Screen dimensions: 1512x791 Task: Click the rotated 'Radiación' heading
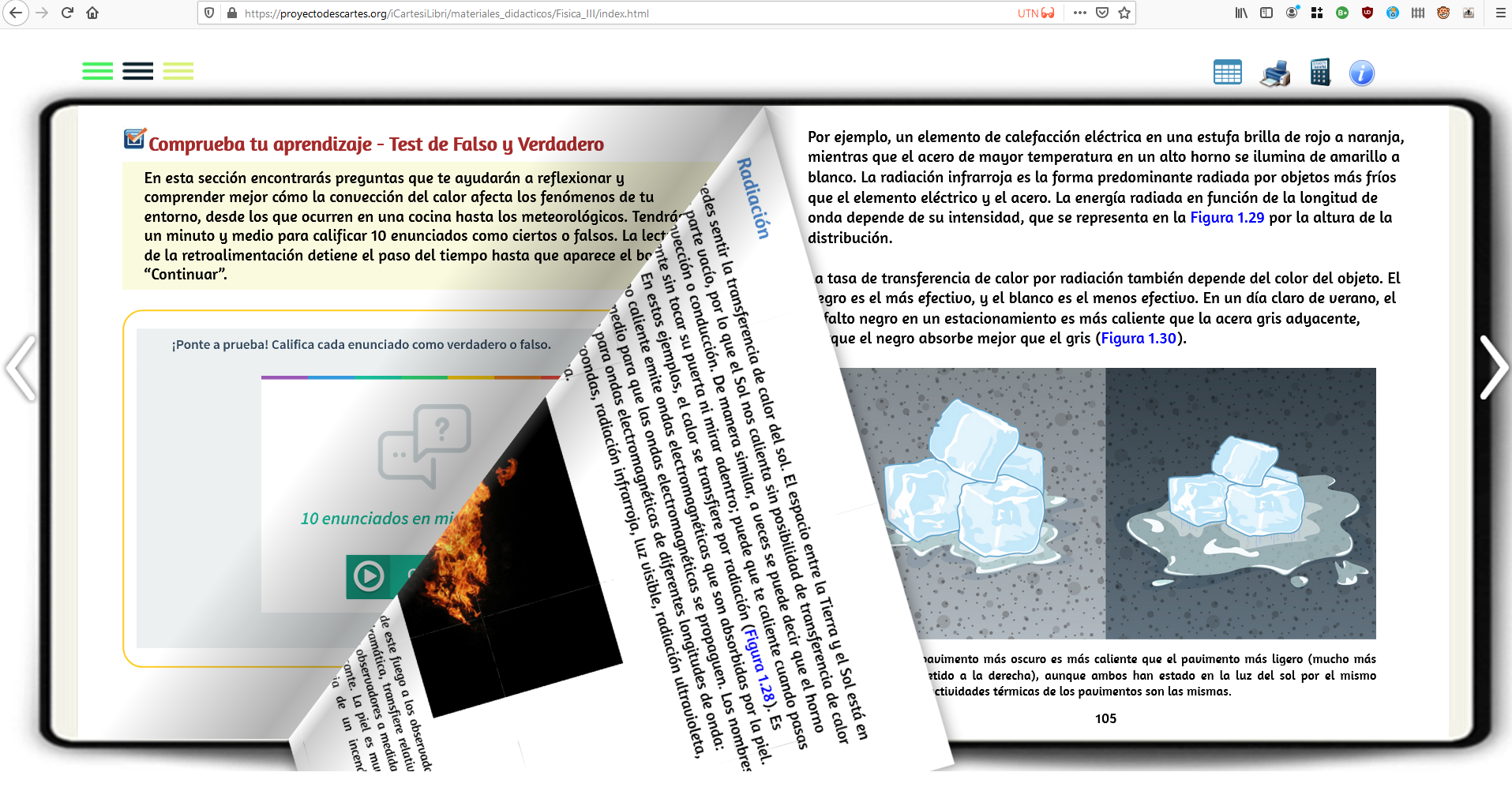[753, 198]
